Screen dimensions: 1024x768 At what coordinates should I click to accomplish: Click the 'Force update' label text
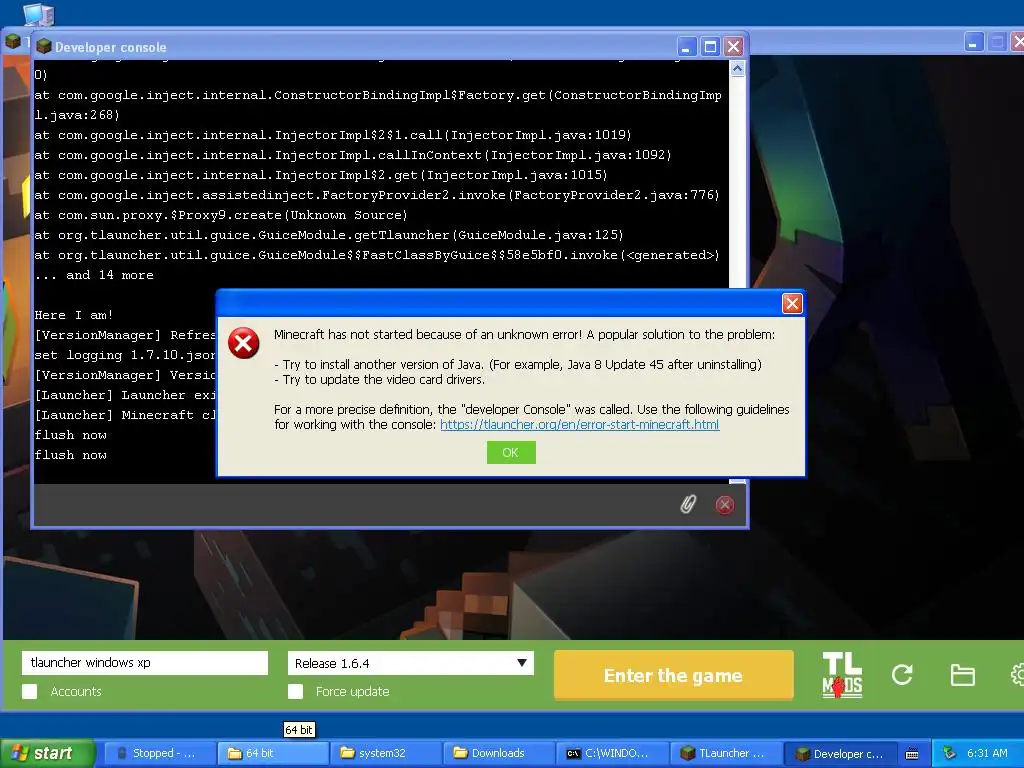point(353,692)
